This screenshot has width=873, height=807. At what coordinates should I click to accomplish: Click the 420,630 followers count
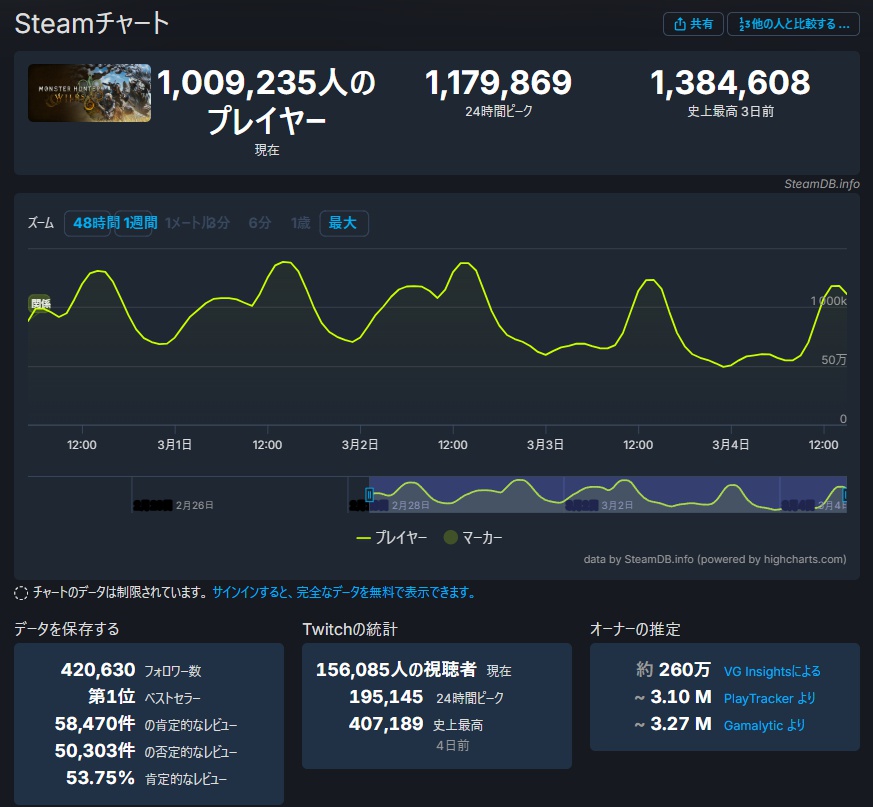(x=98, y=669)
